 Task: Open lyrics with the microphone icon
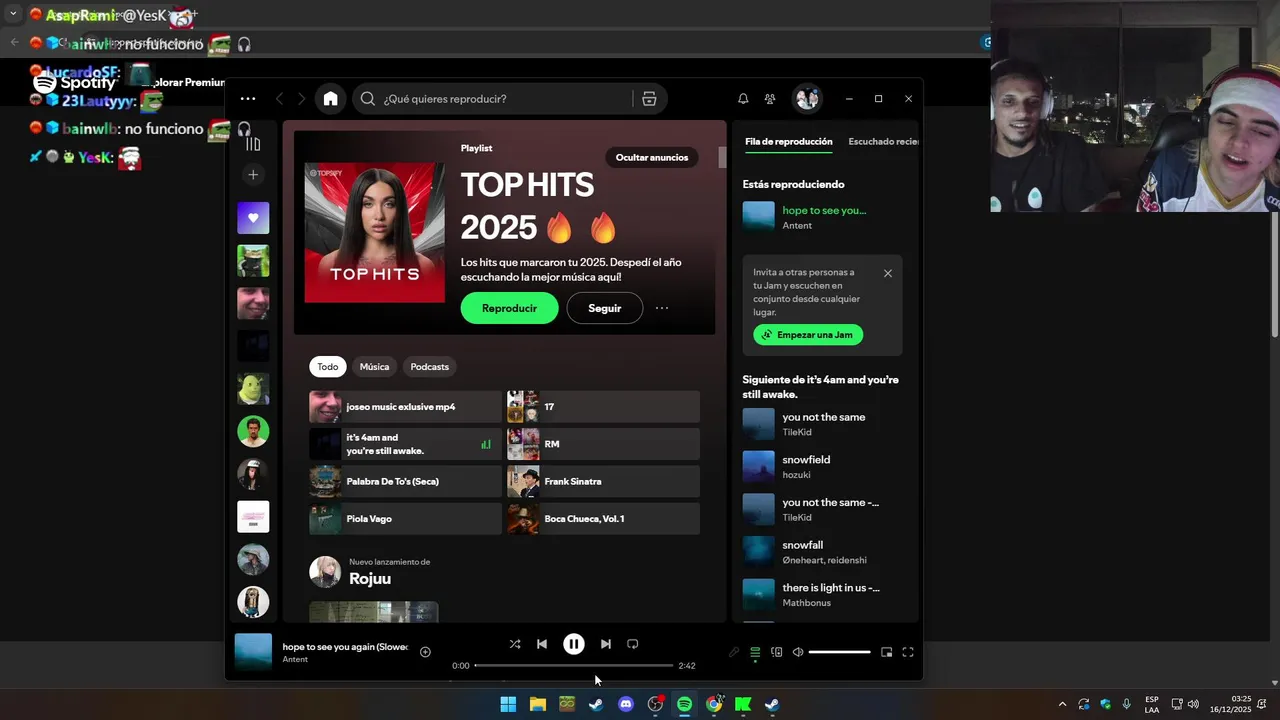[734, 652]
